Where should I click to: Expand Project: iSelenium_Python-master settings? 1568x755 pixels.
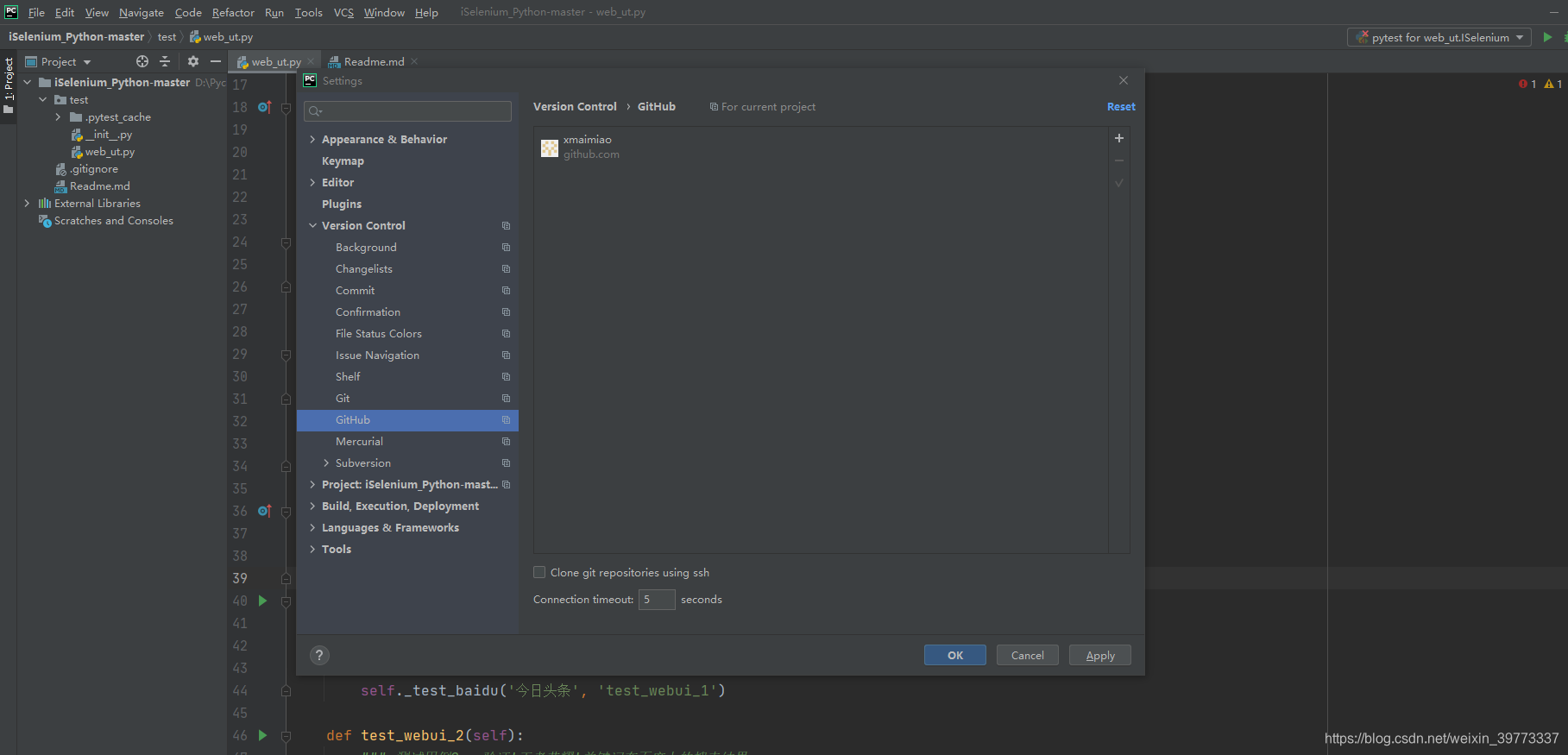tap(312, 485)
